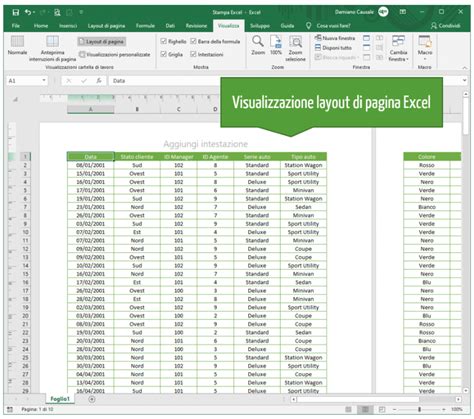Select column header C
Viewport: 474px width, 419px height.
click(179, 109)
